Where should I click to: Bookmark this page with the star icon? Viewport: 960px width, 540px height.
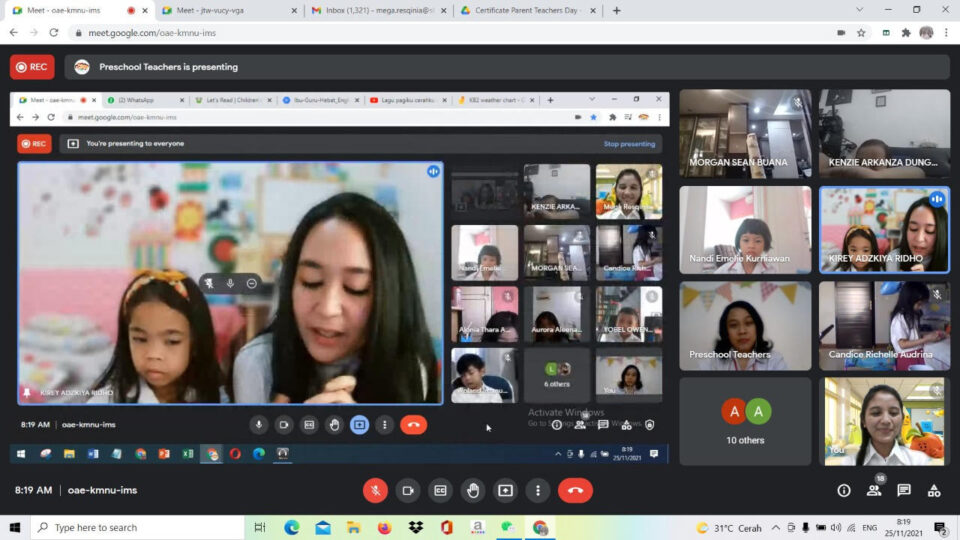tap(861, 32)
